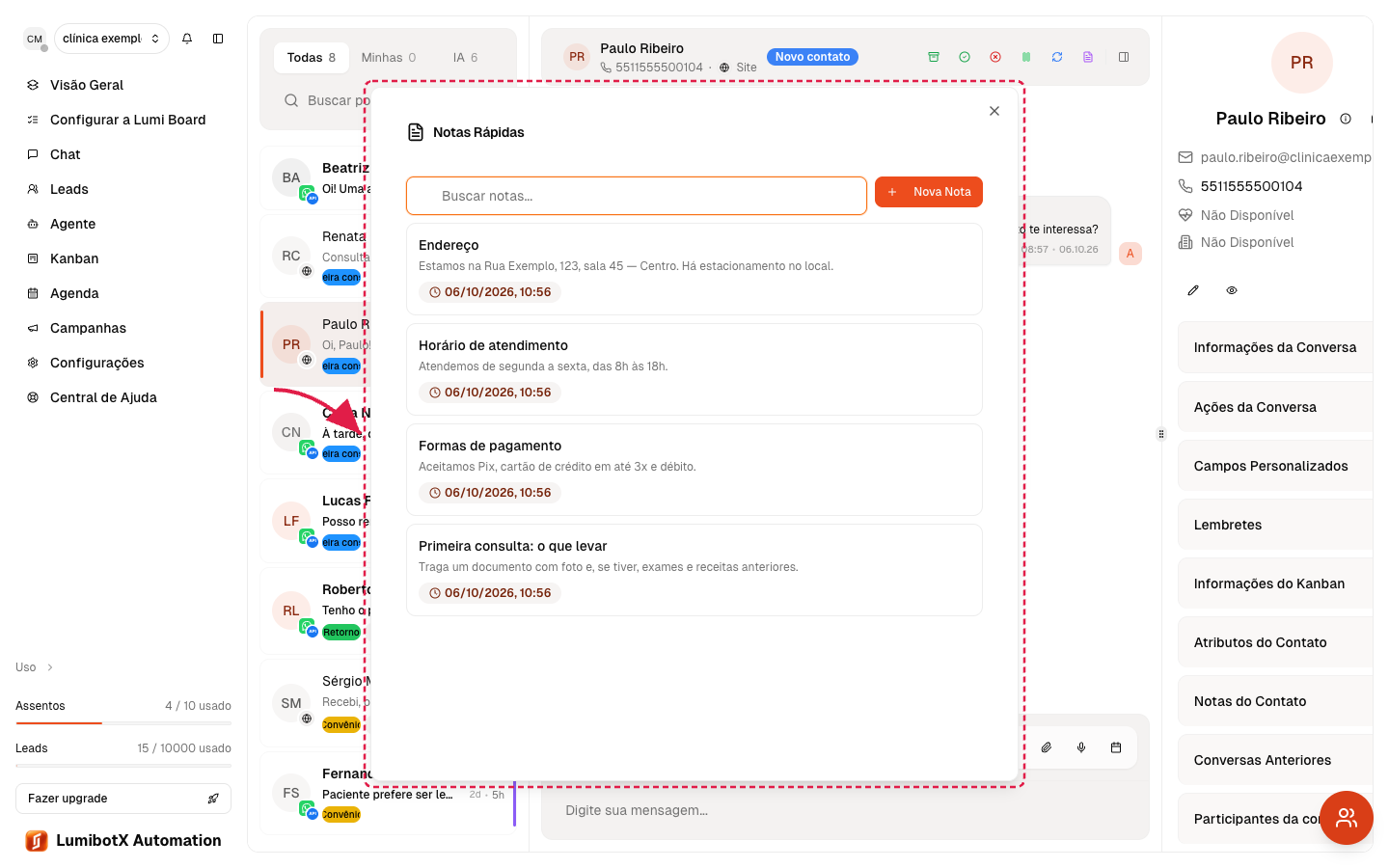Open the clínica exemplo workspace dropdown
The image size is (1389, 868).
[112, 39]
